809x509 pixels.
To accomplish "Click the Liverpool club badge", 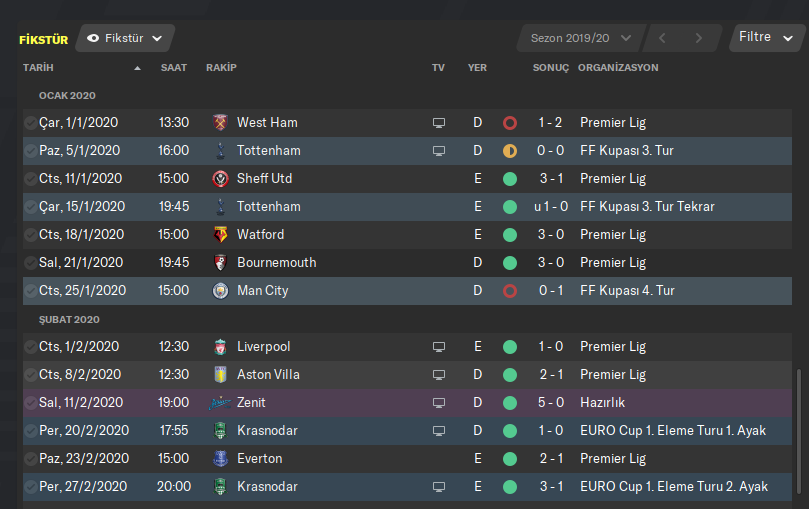I will coord(220,347).
